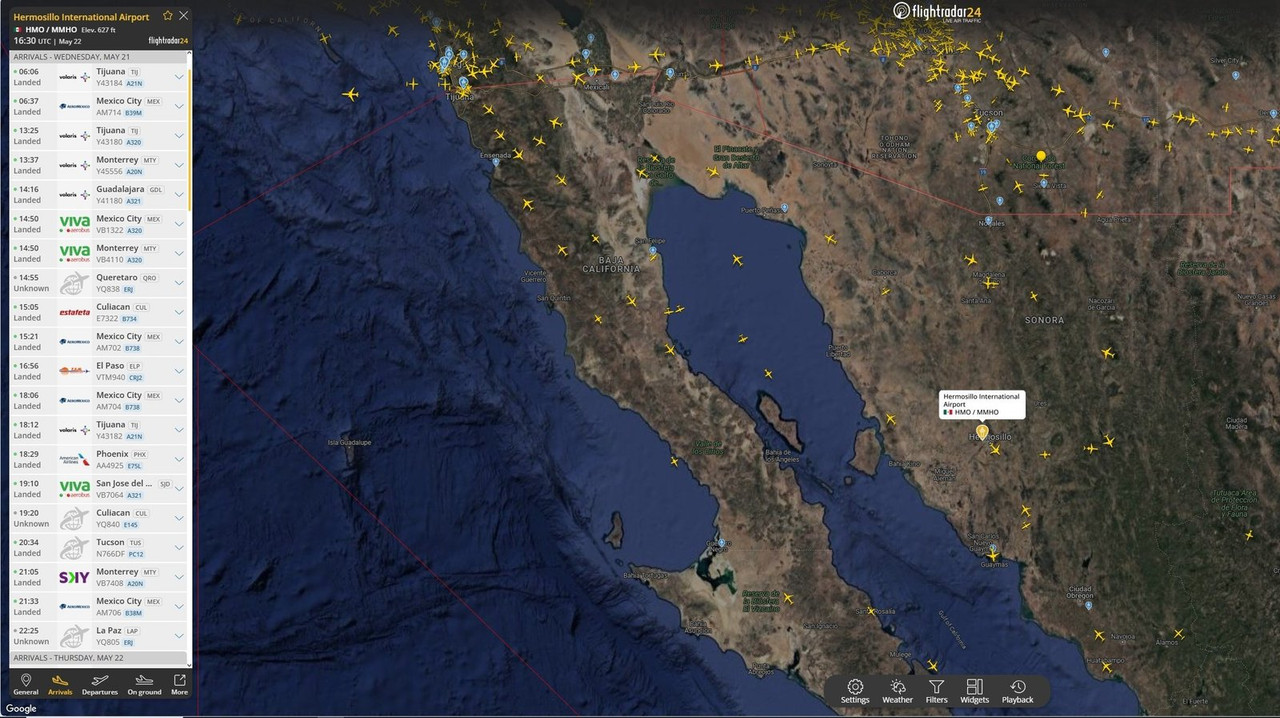Select Culiacan flight YQ840
Viewport: 1280px width, 718px height.
pos(98,518)
